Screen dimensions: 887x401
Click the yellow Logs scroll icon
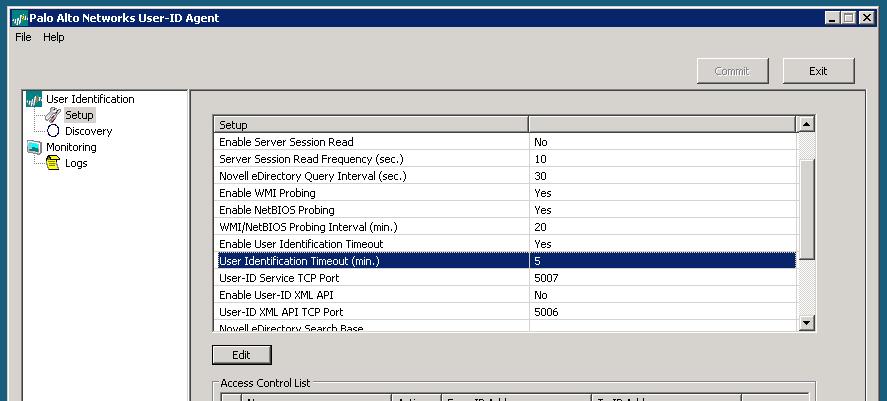point(53,163)
